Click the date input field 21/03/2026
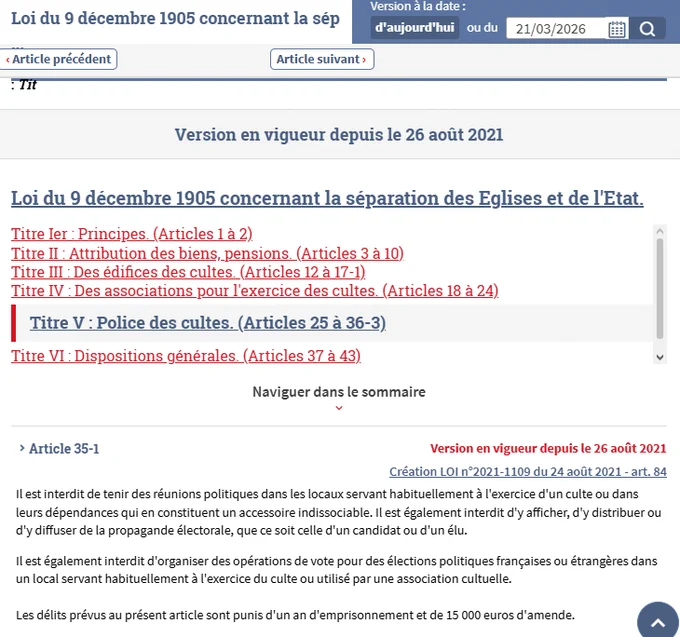Image resolution: width=680 pixels, height=637 pixels. pyautogui.click(x=556, y=29)
